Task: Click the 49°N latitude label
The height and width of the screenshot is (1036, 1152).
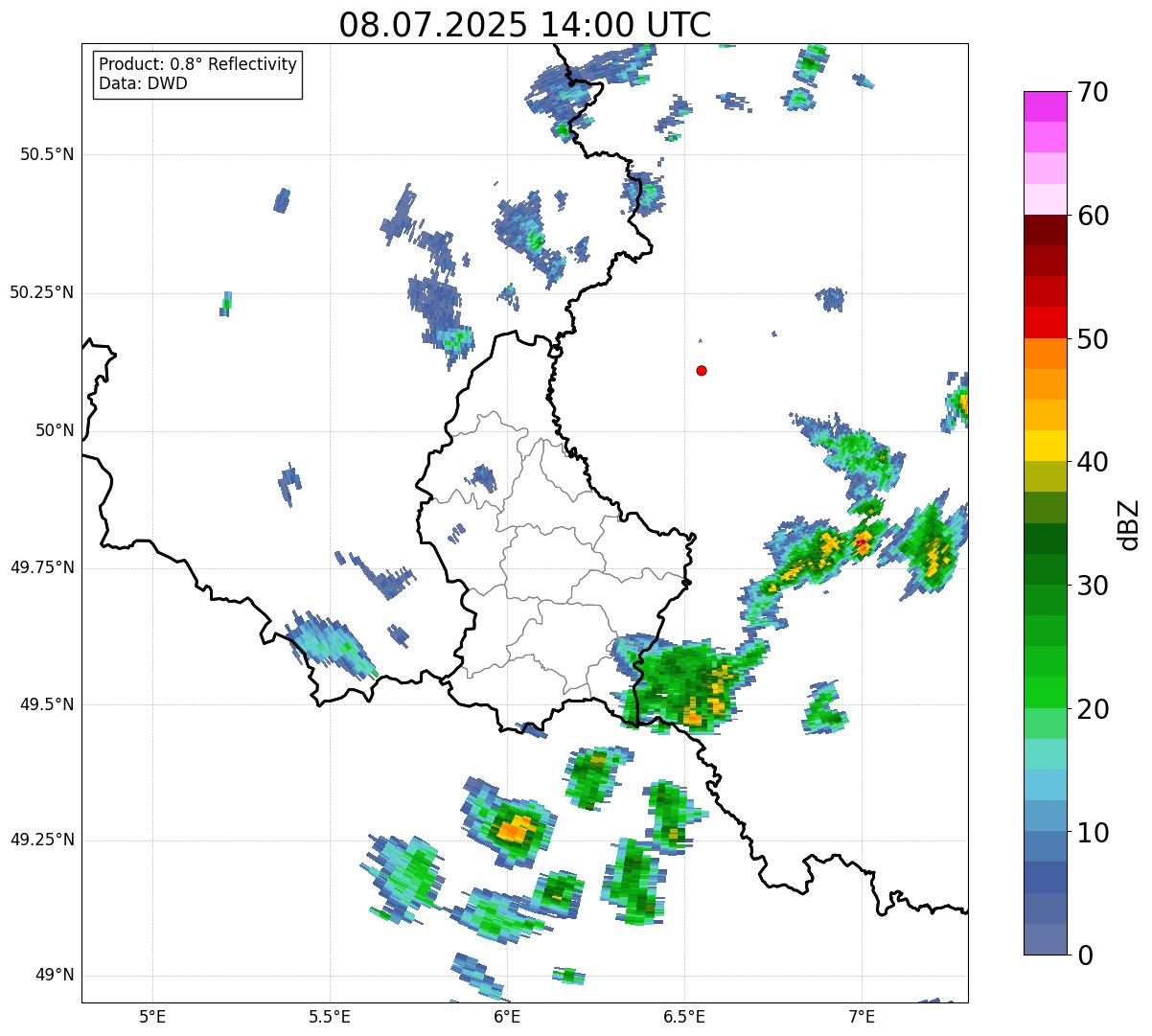Action: tap(55, 976)
